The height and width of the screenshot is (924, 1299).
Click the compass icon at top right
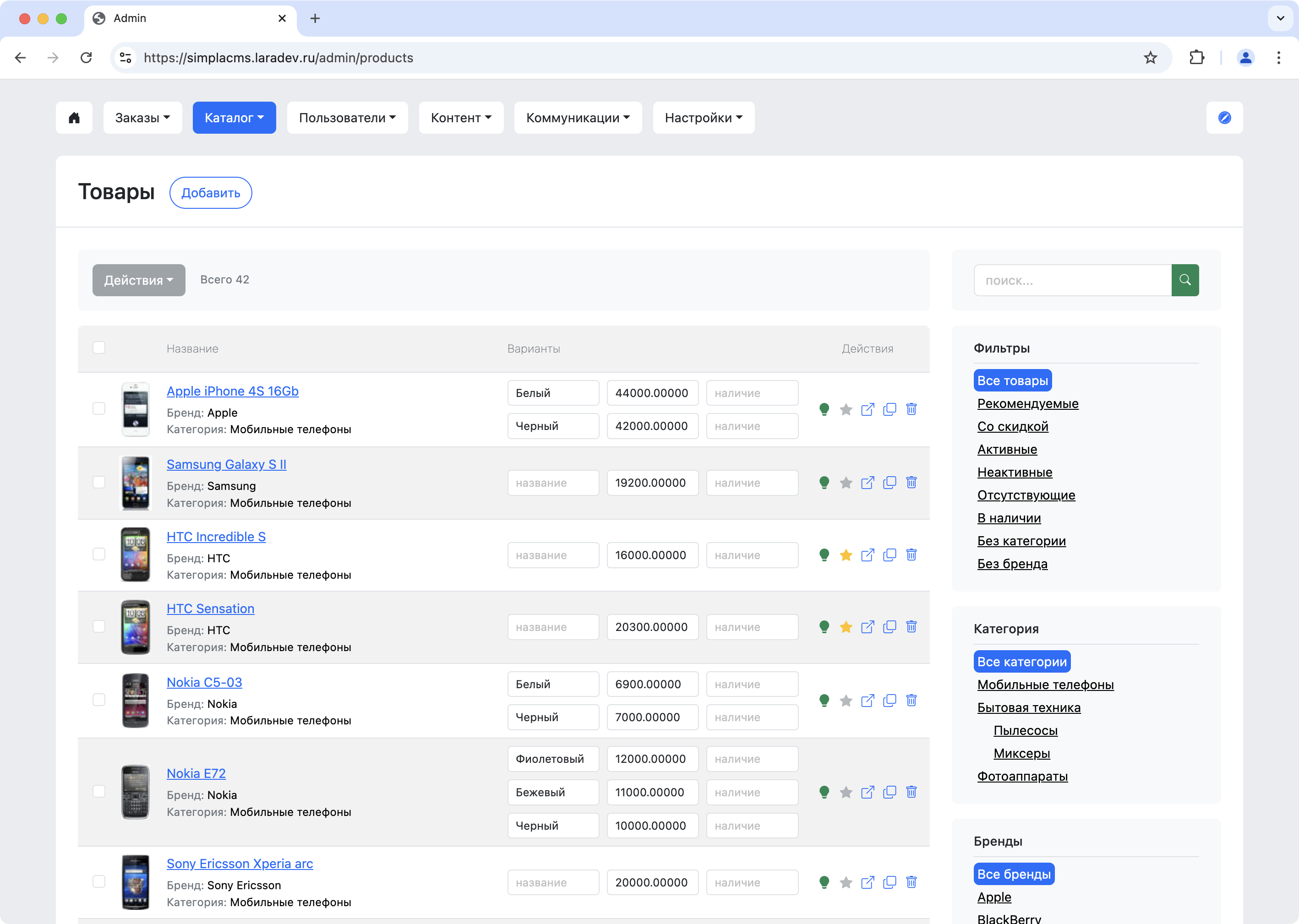click(x=1224, y=118)
